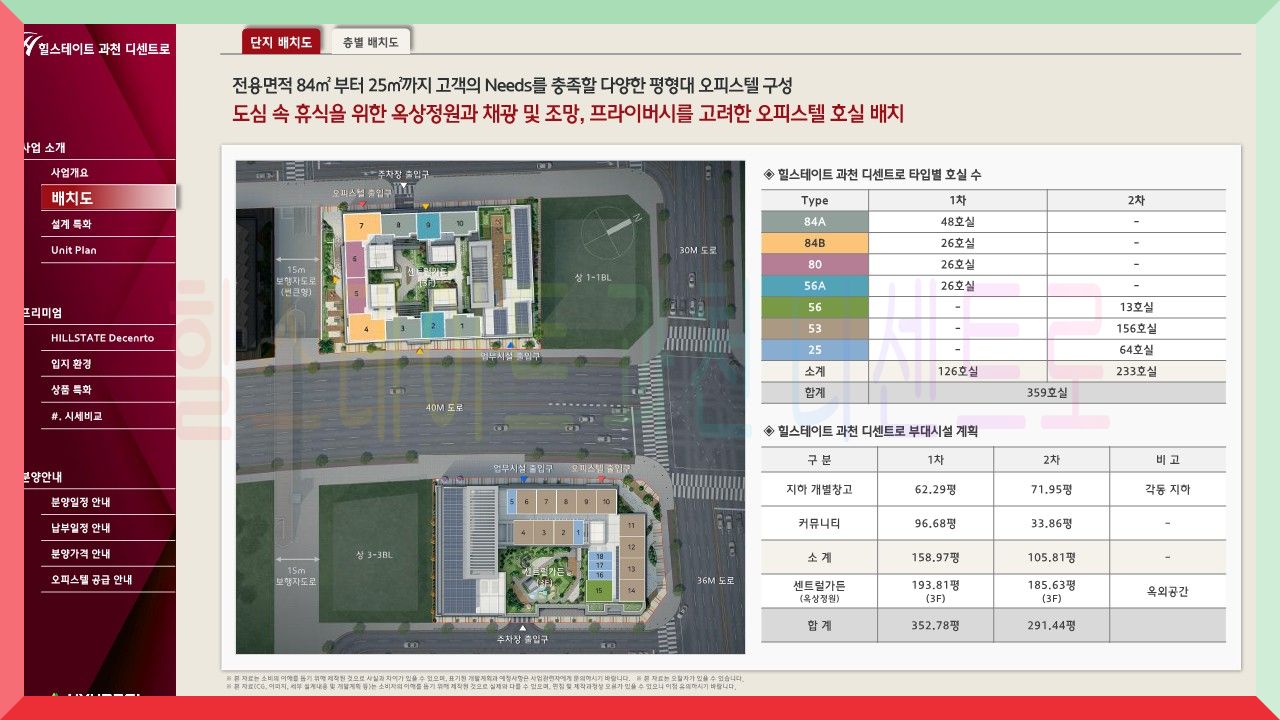The image size is (1280, 720).
Task: Open the 단지 배치도 tab
Action: [282, 42]
